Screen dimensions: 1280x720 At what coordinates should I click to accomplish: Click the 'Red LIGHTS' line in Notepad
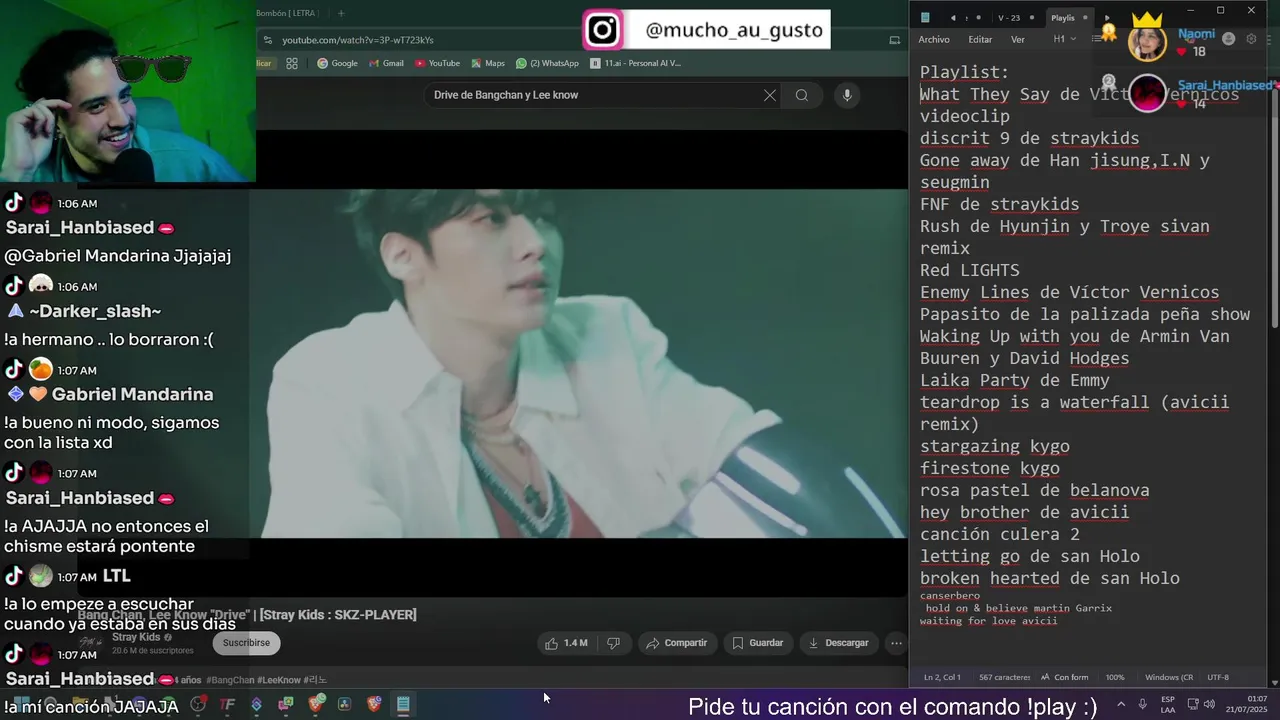coord(969,270)
